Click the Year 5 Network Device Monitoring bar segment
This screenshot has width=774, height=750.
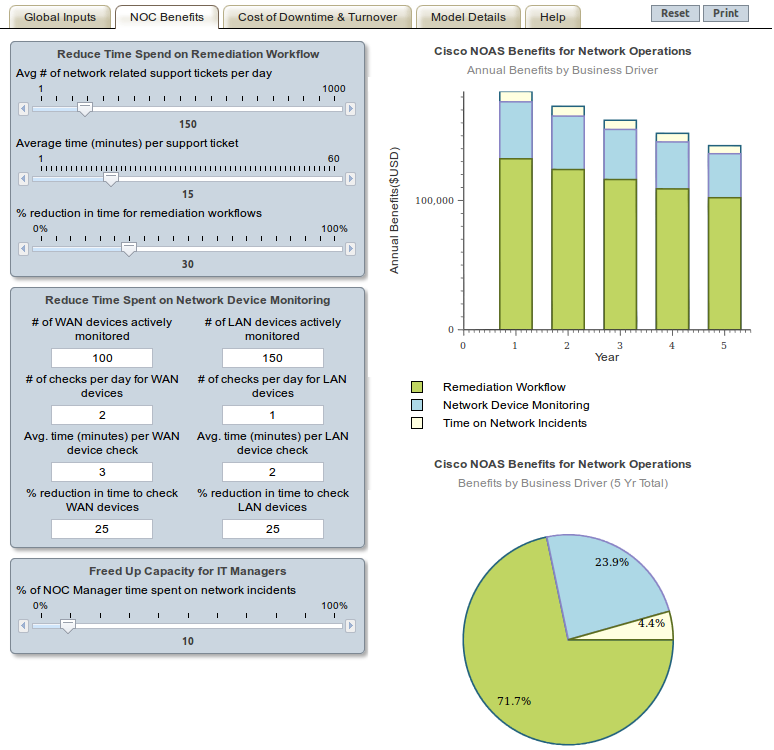coord(725,176)
